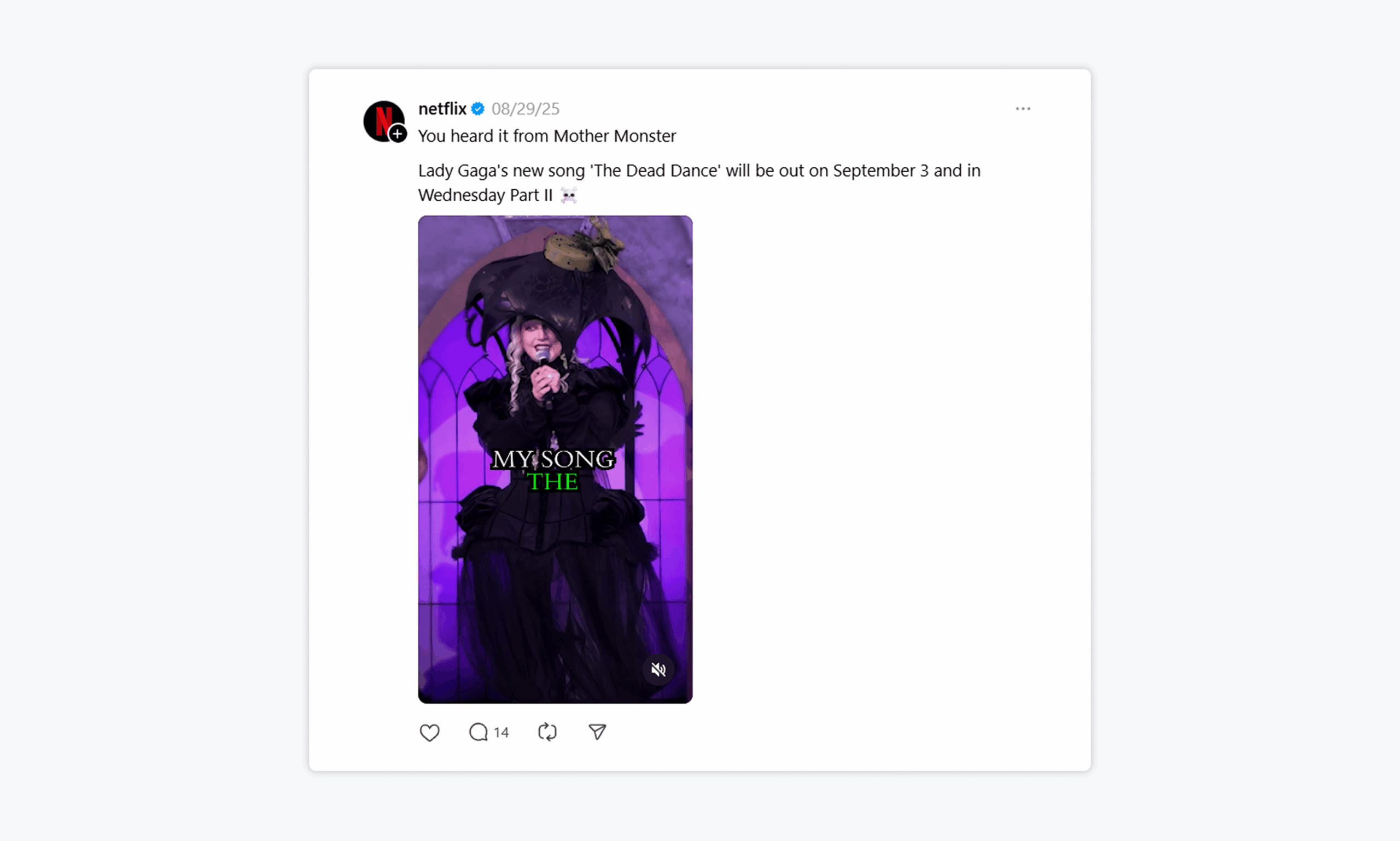
Task: Open replies via the comment bubble icon
Action: click(x=479, y=732)
